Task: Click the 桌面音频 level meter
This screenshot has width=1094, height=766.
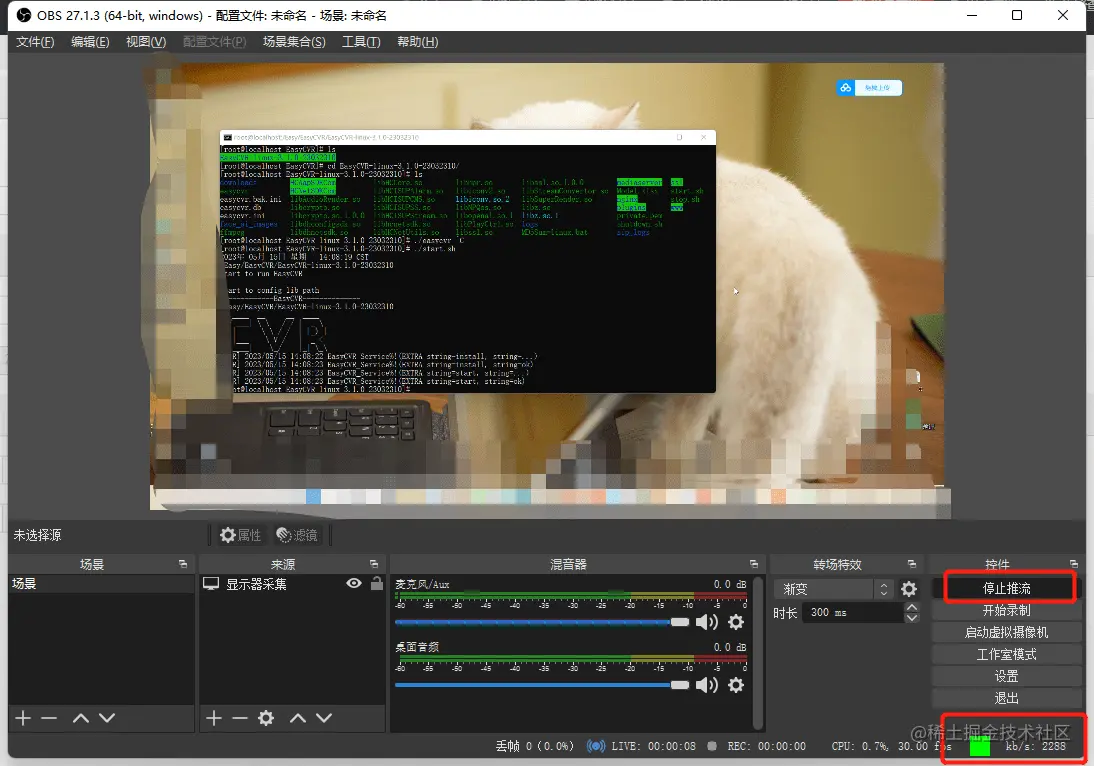Action: [x=571, y=659]
